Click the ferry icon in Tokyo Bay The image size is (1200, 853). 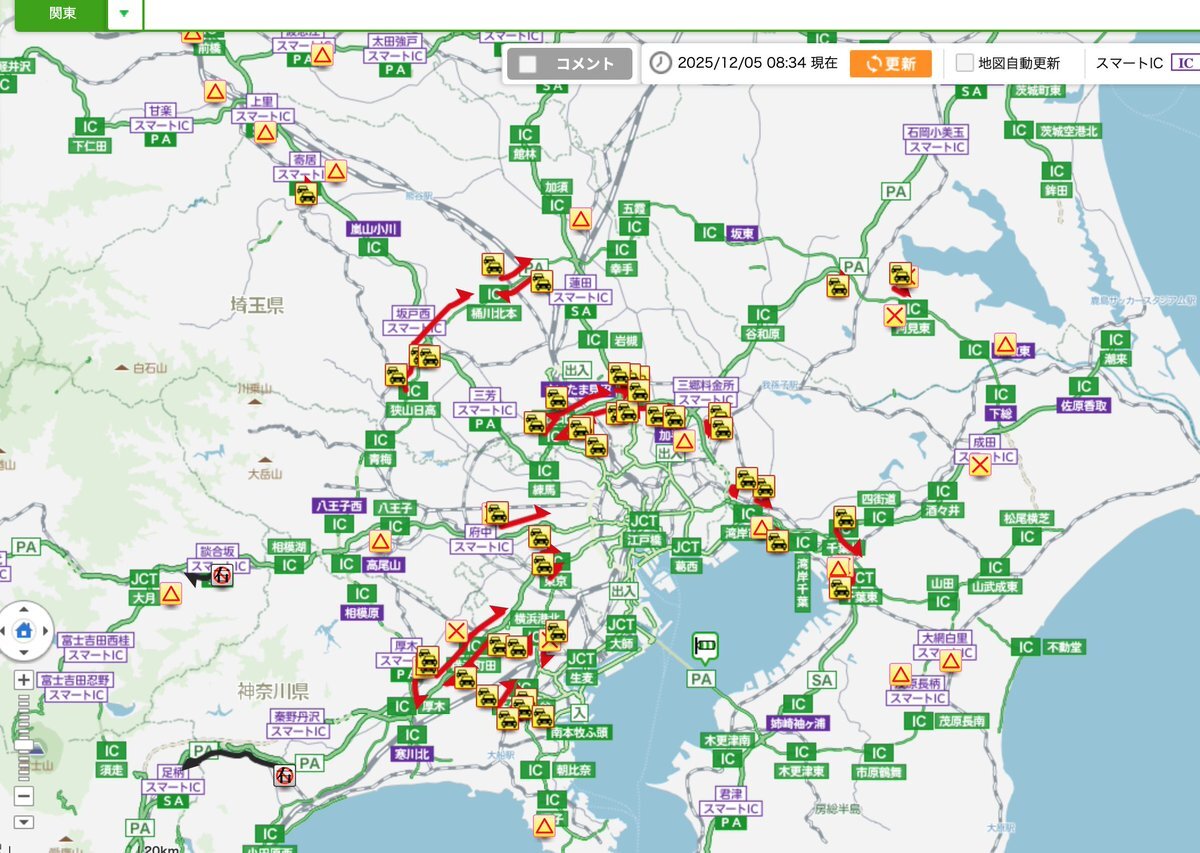(705, 647)
